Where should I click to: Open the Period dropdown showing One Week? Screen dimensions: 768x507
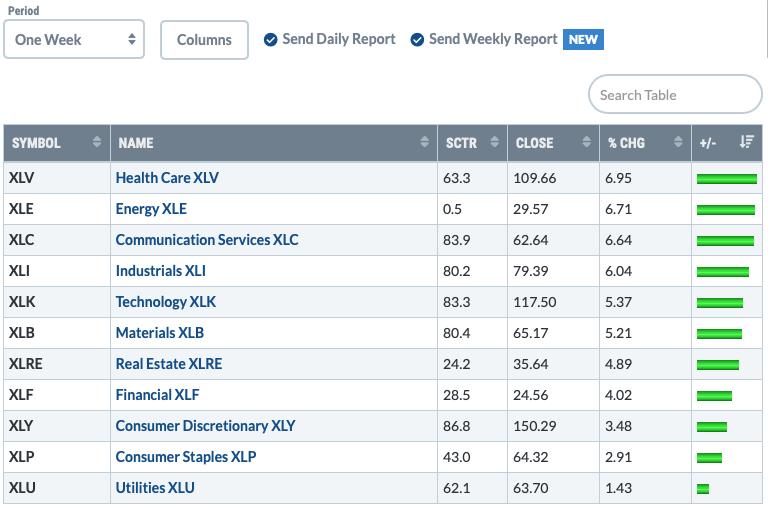(74, 39)
